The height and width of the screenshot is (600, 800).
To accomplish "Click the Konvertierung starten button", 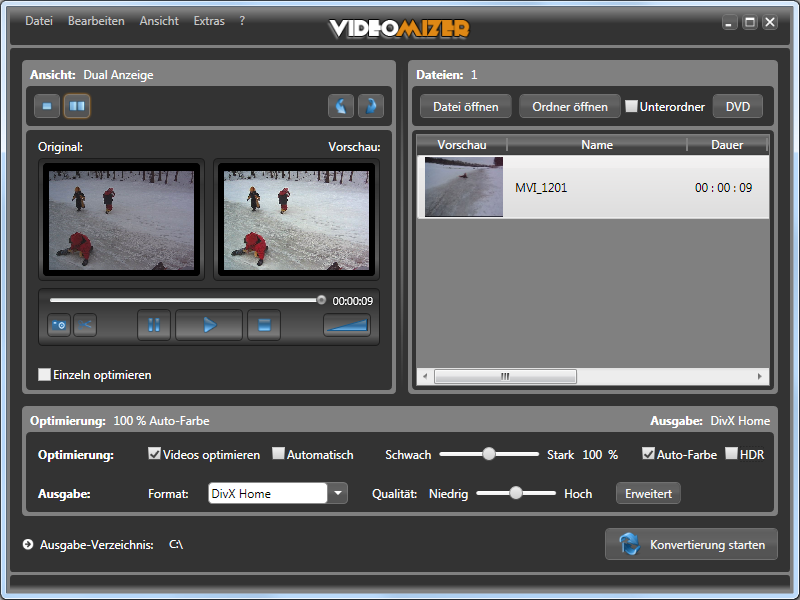I will (691, 545).
